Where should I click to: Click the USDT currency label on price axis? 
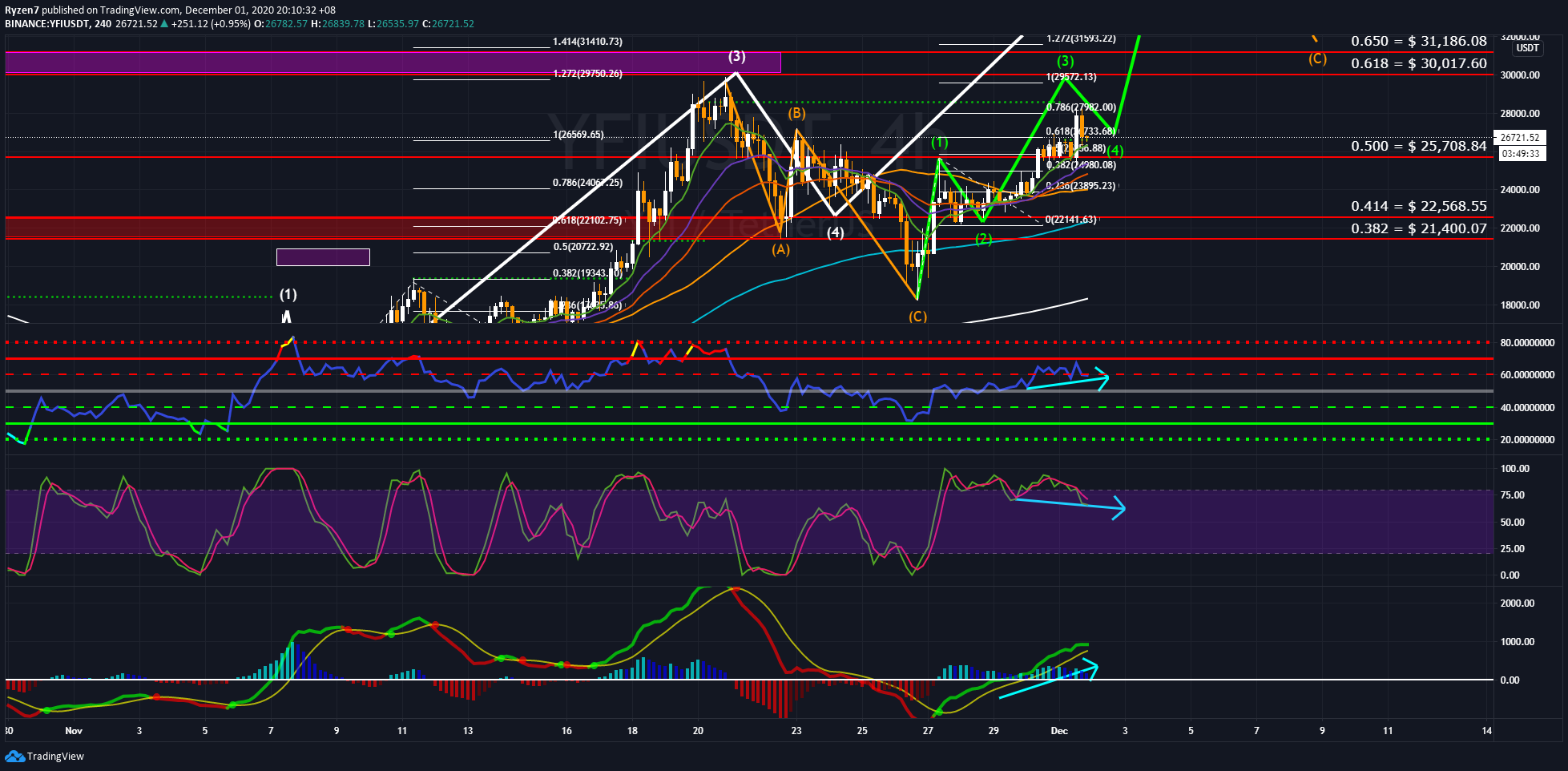pyautogui.click(x=1527, y=48)
